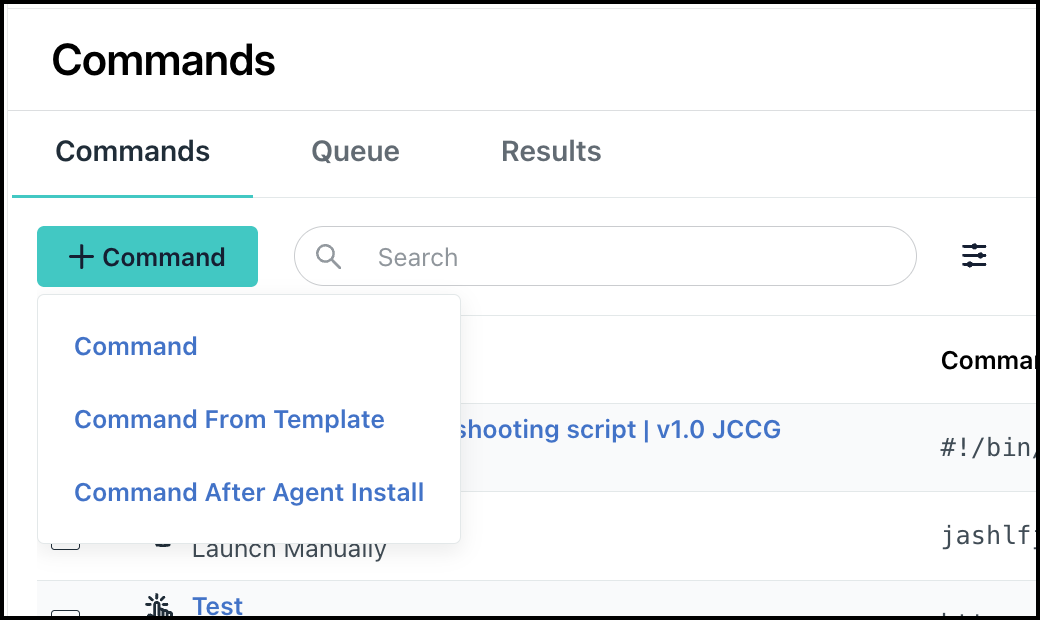Select the Commands tab

click(132, 152)
